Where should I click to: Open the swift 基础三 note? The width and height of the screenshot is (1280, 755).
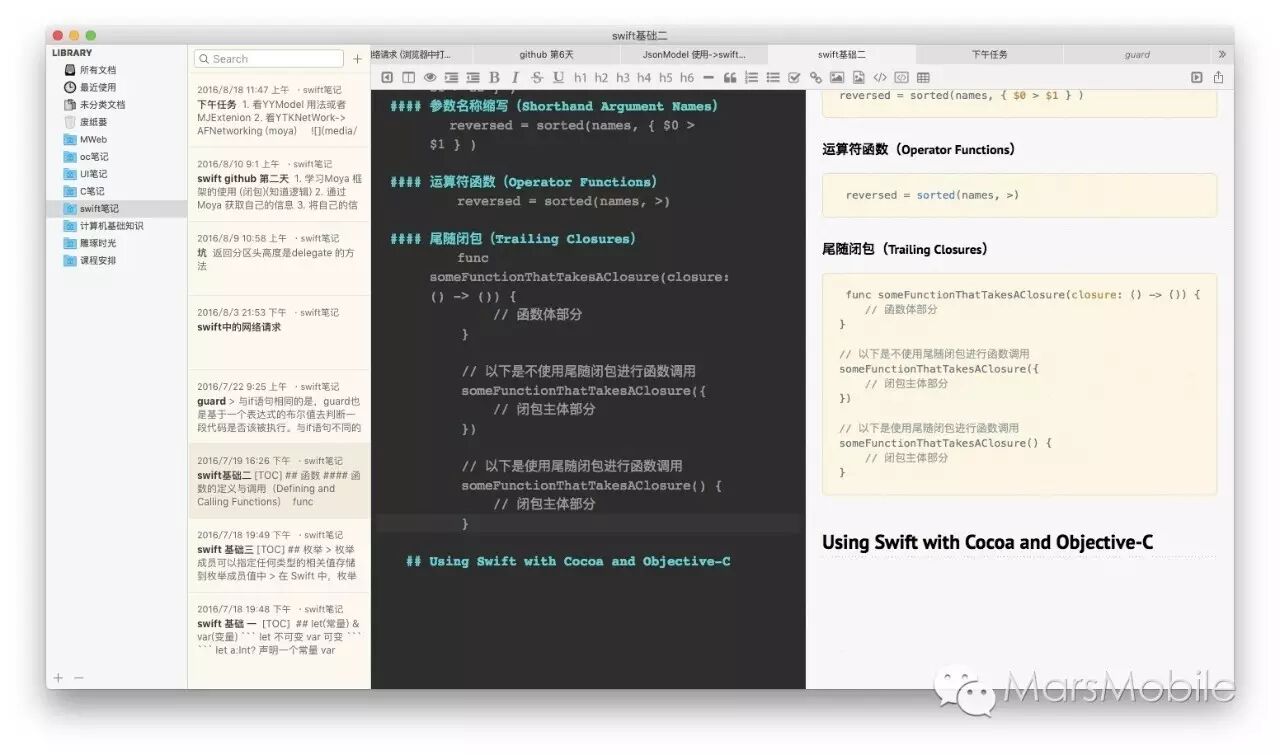pos(279,555)
